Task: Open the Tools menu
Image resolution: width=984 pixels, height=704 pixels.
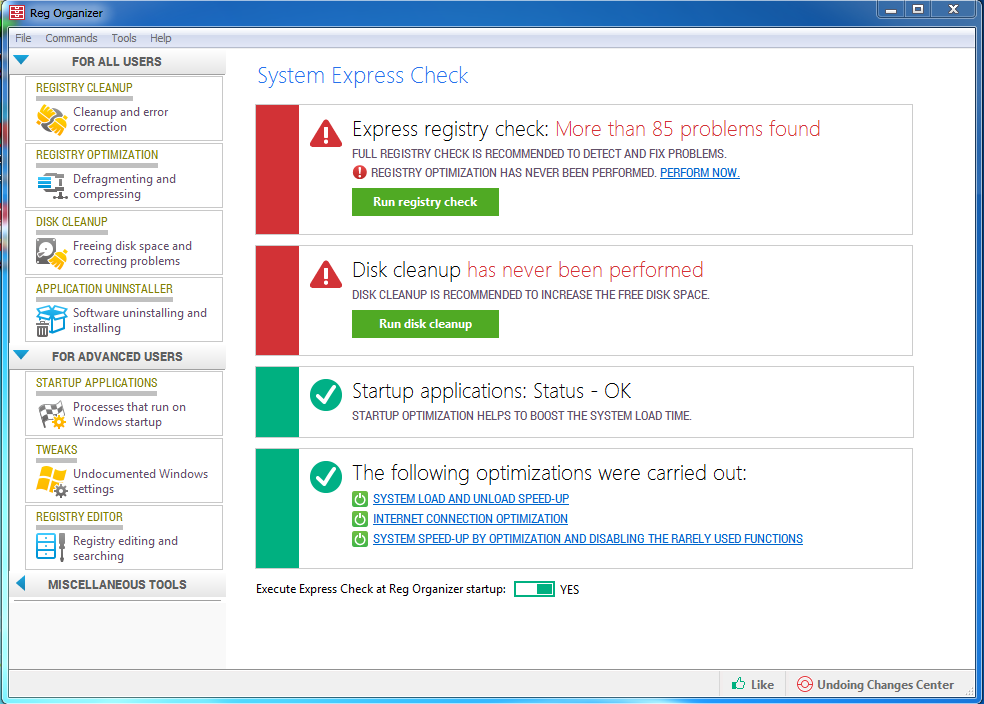Action: pos(124,38)
